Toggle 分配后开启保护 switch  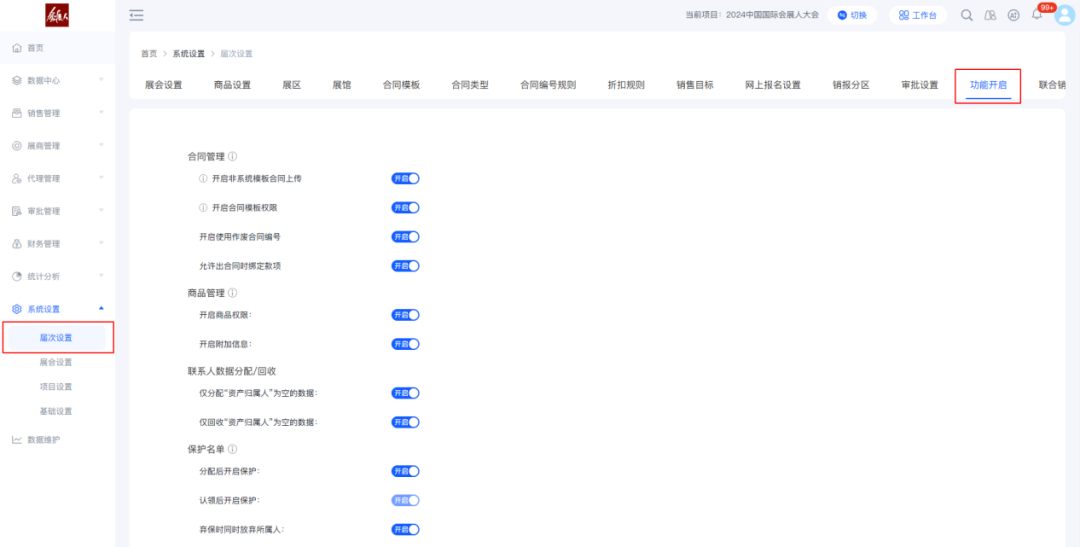click(x=405, y=471)
